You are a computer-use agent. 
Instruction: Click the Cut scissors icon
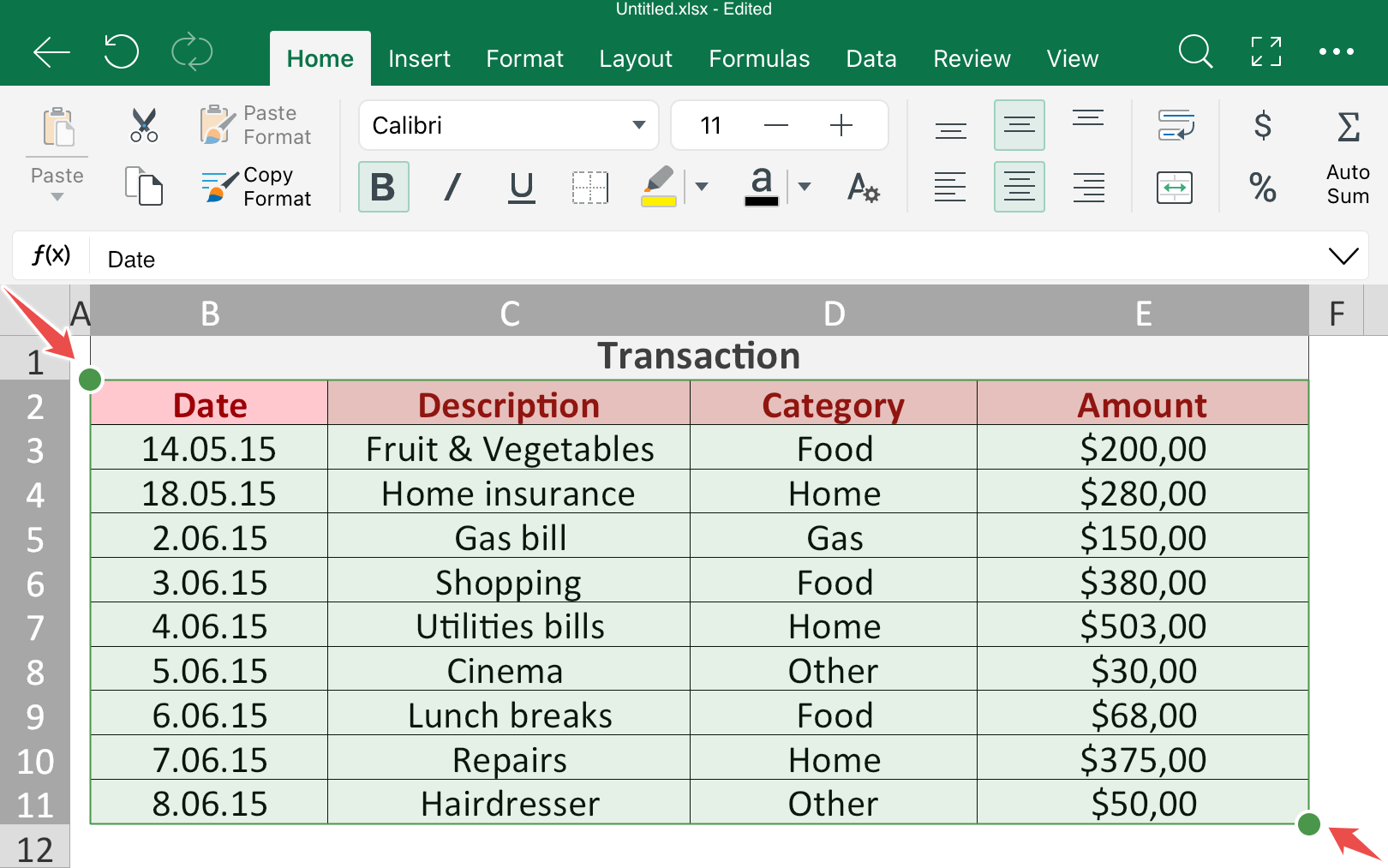coord(144,125)
